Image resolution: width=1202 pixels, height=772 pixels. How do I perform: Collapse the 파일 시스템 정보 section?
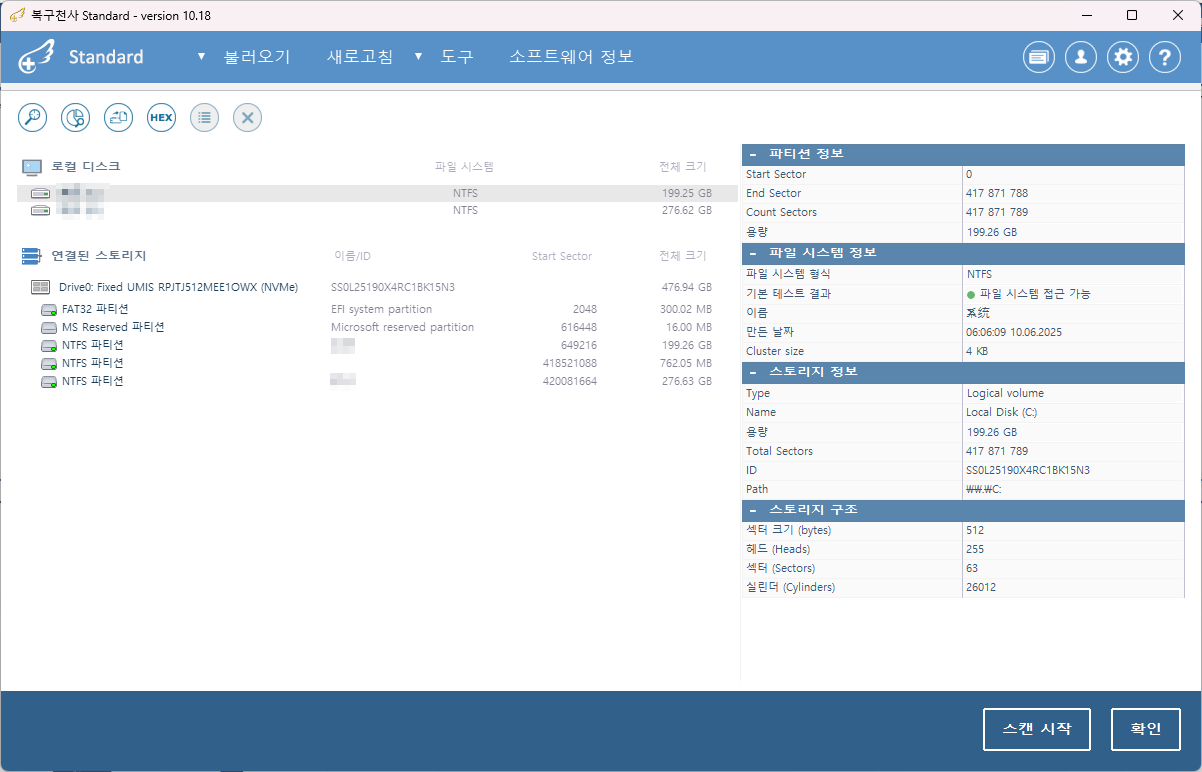point(753,253)
